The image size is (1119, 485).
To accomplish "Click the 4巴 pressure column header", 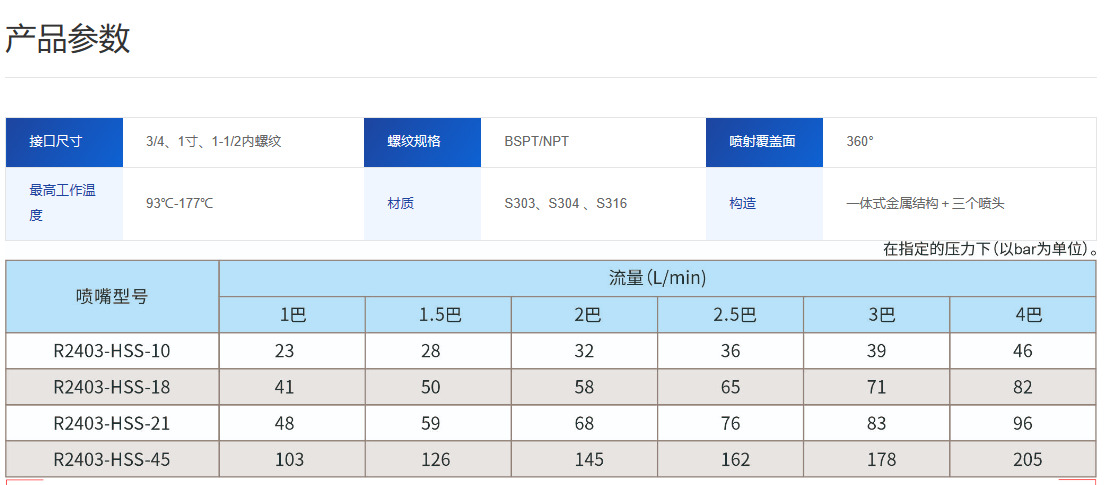I will click(1023, 315).
